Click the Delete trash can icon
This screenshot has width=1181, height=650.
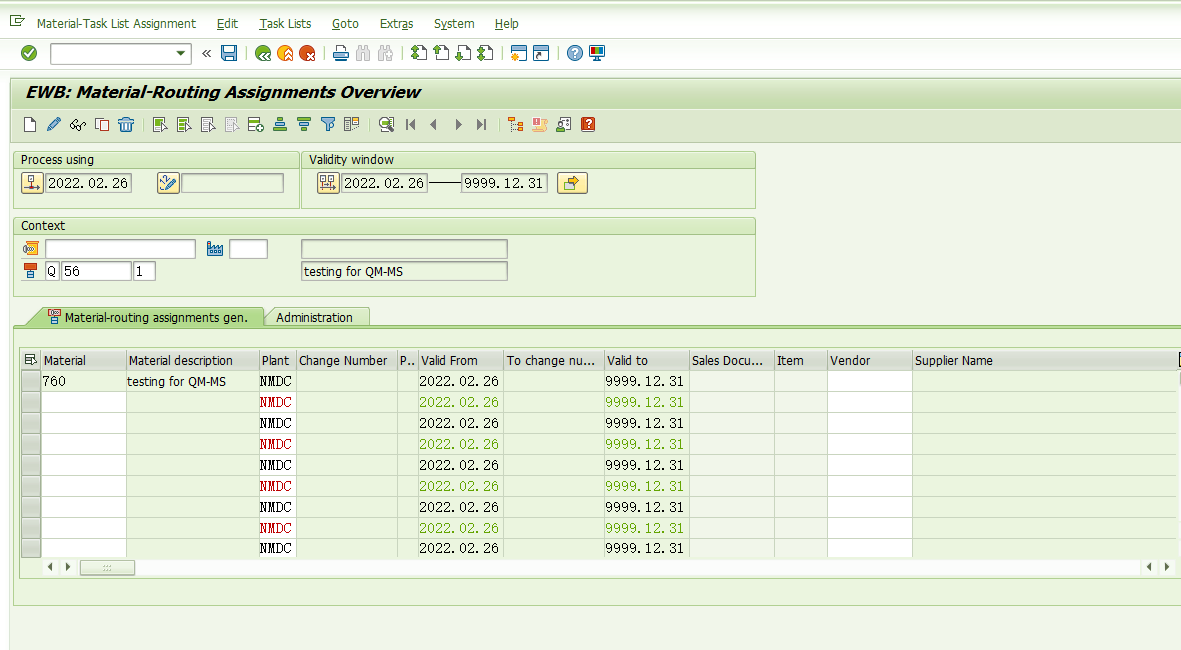point(126,124)
